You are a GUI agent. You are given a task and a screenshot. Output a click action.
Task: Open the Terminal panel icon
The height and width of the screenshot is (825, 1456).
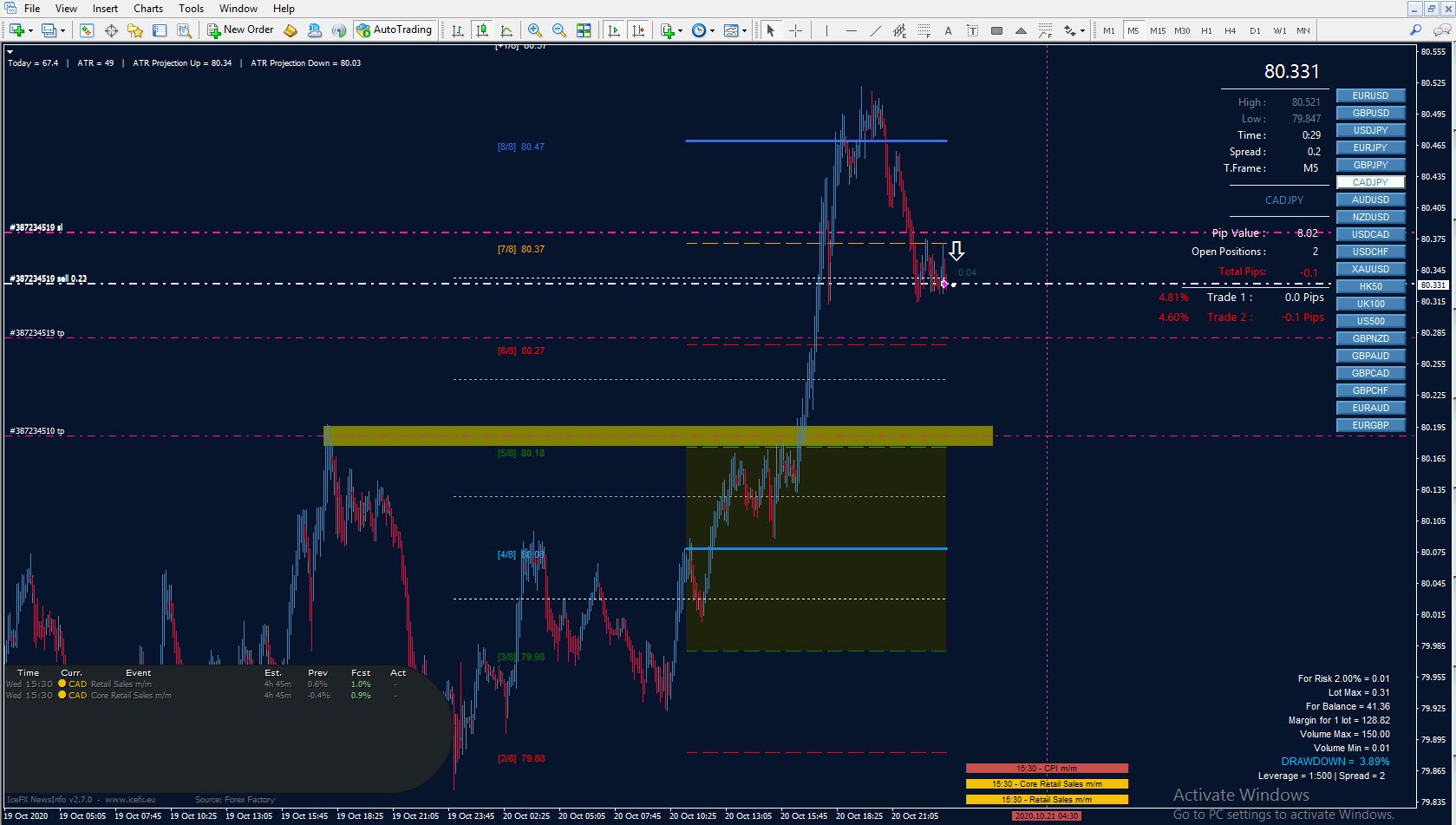pos(160,30)
